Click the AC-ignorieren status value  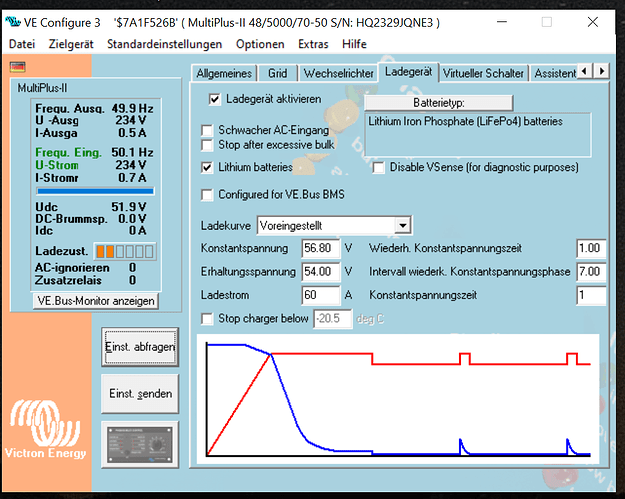[x=132, y=268]
